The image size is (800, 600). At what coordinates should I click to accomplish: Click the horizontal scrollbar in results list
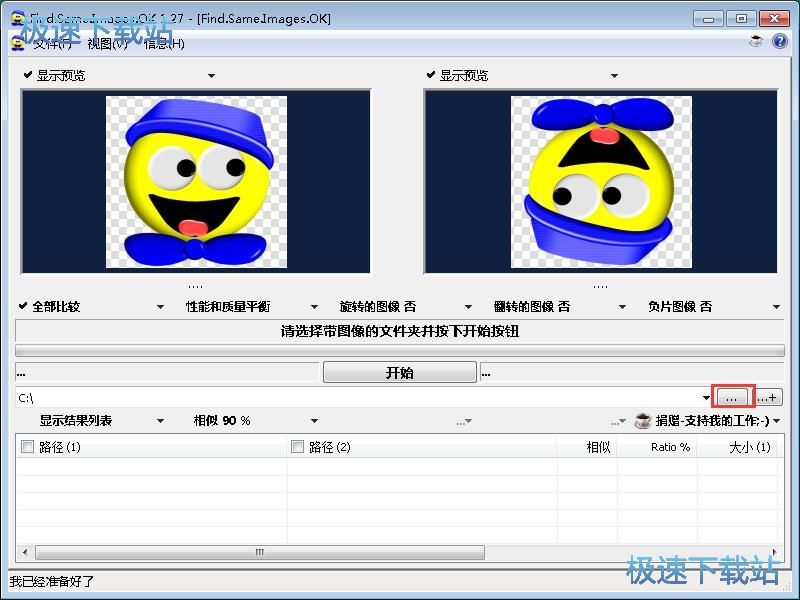coord(260,552)
